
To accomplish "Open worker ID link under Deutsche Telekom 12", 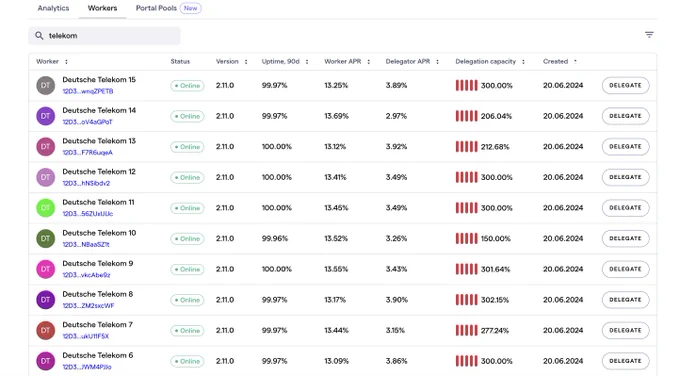I will pos(86,183).
